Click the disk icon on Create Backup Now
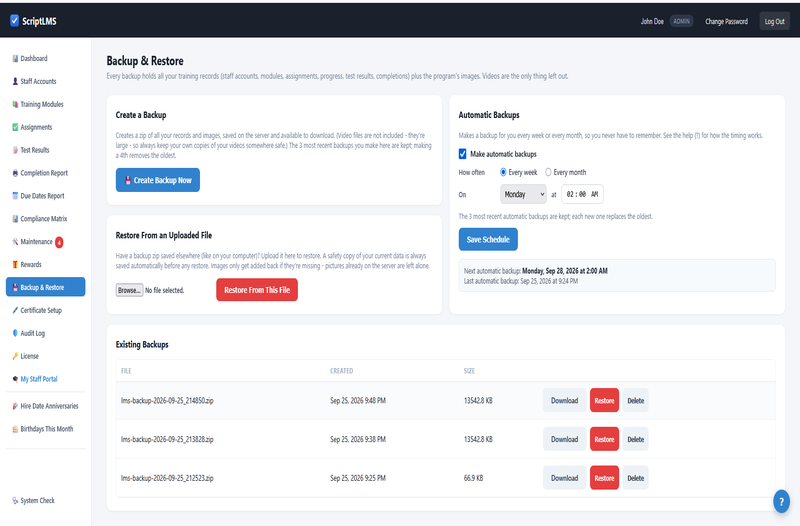The width and height of the screenshot is (800, 526). click(x=128, y=181)
